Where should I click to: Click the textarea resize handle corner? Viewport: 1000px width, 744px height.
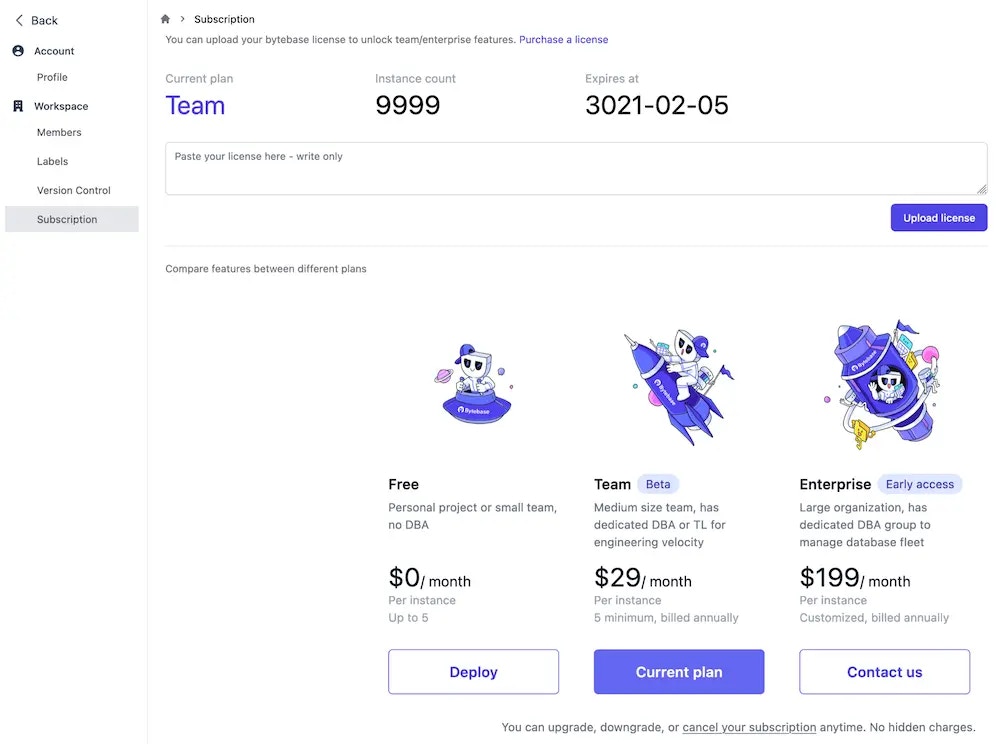coord(982,189)
